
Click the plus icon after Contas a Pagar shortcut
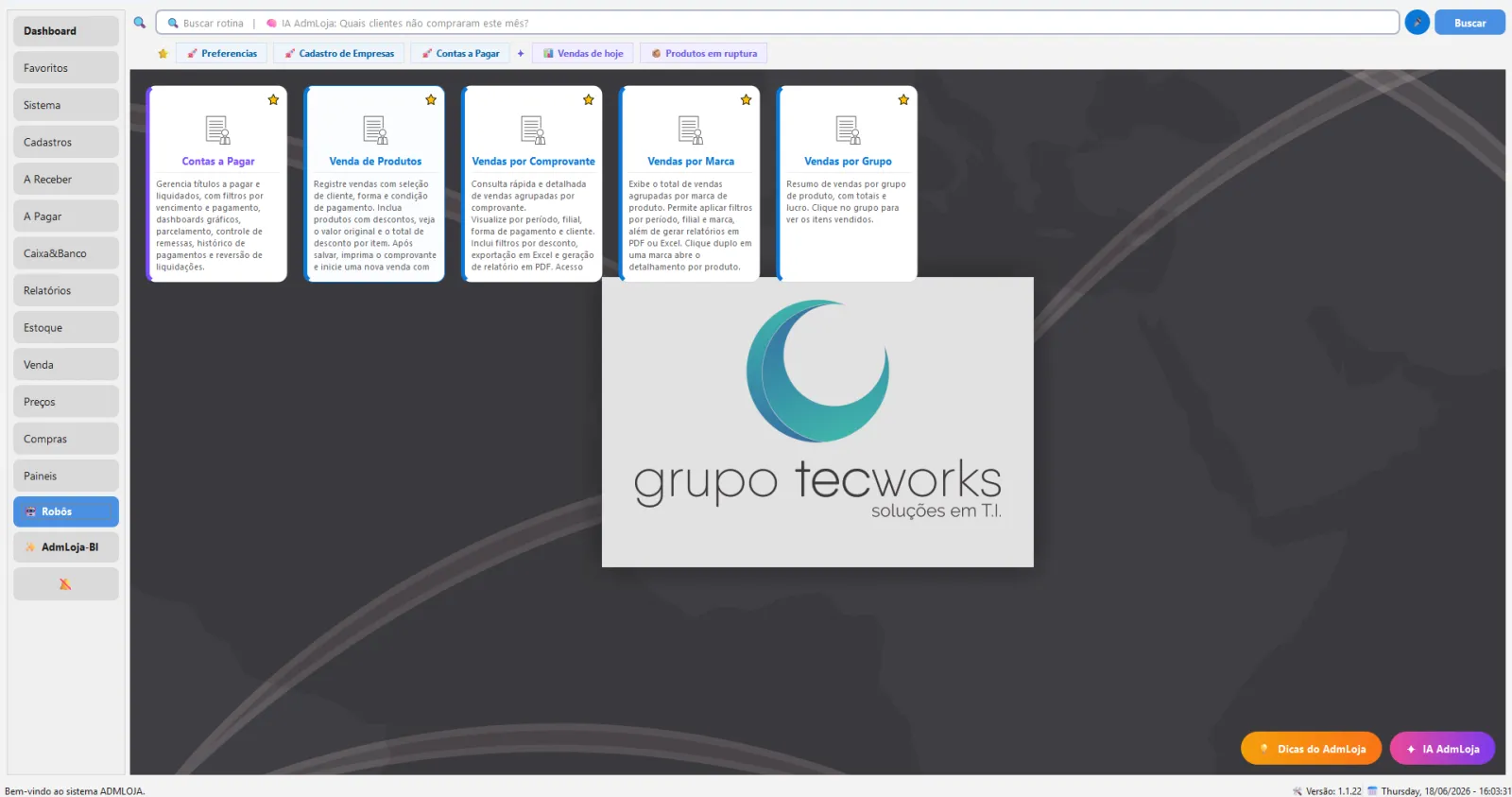click(521, 54)
